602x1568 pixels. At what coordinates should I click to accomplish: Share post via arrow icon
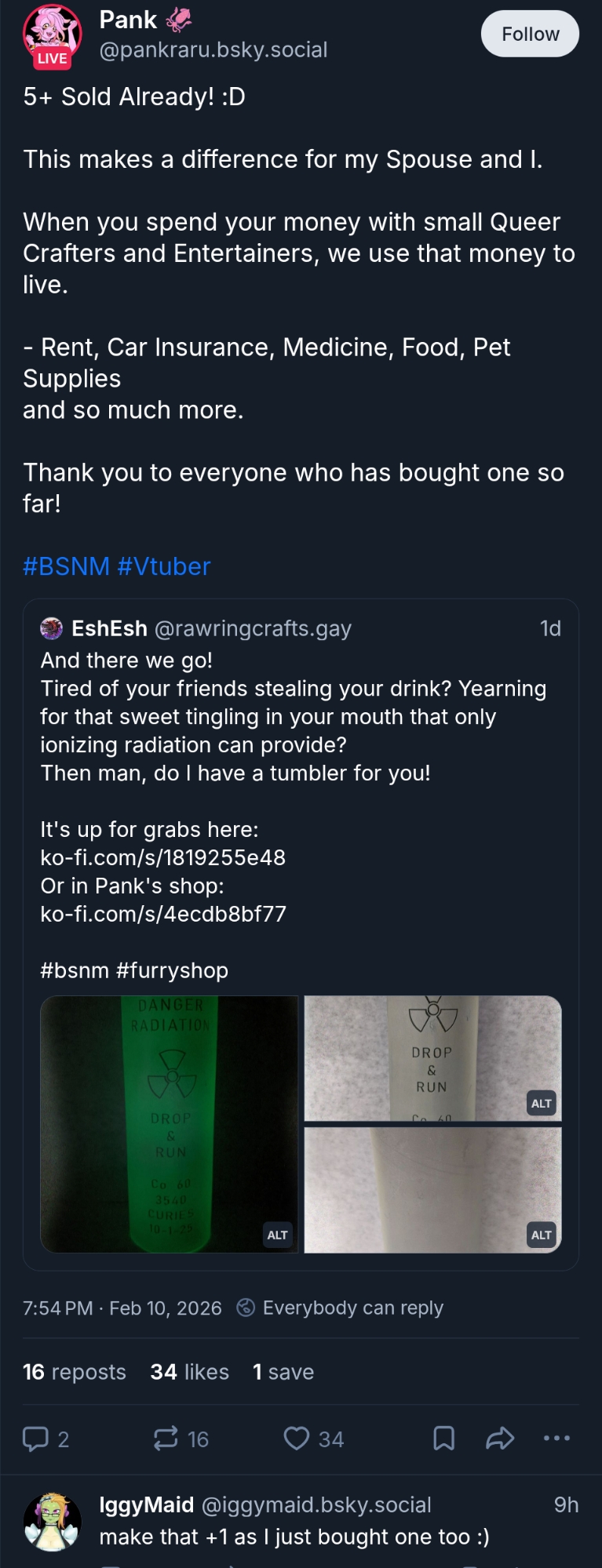click(500, 1439)
